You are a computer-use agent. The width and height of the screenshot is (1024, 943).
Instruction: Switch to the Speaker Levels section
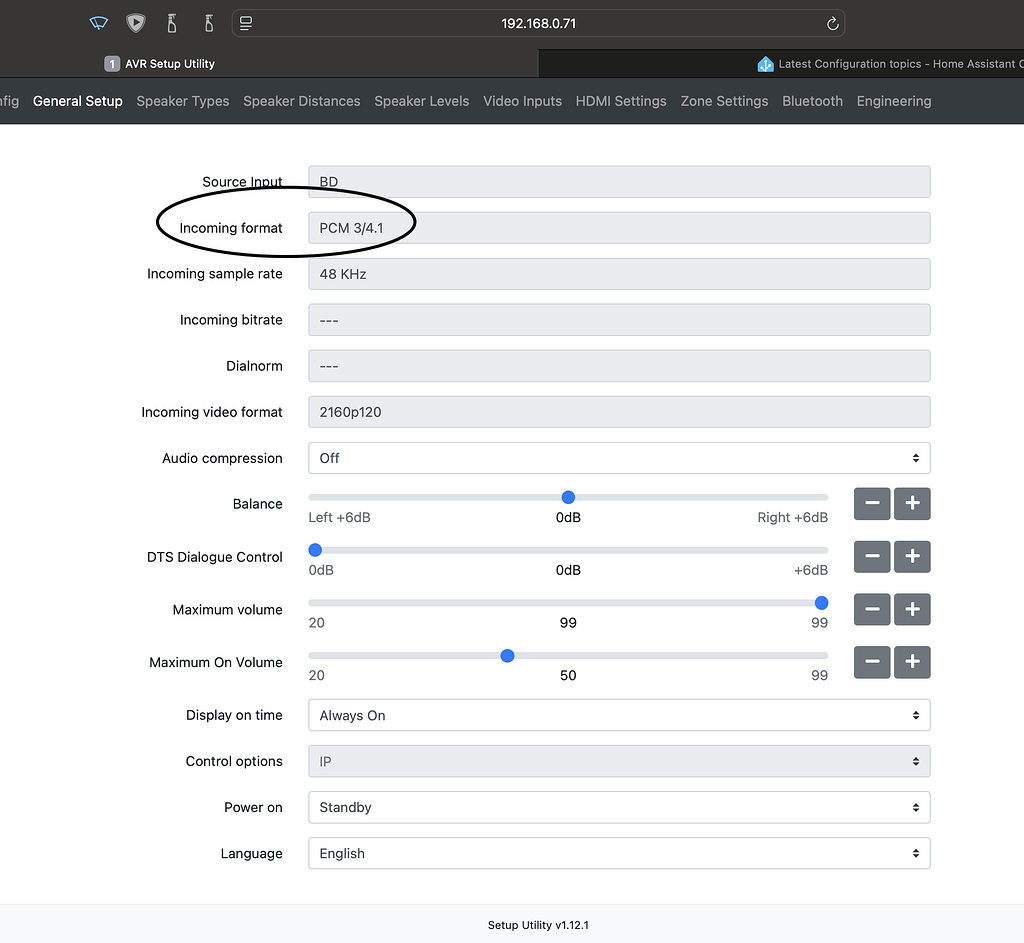(x=421, y=100)
